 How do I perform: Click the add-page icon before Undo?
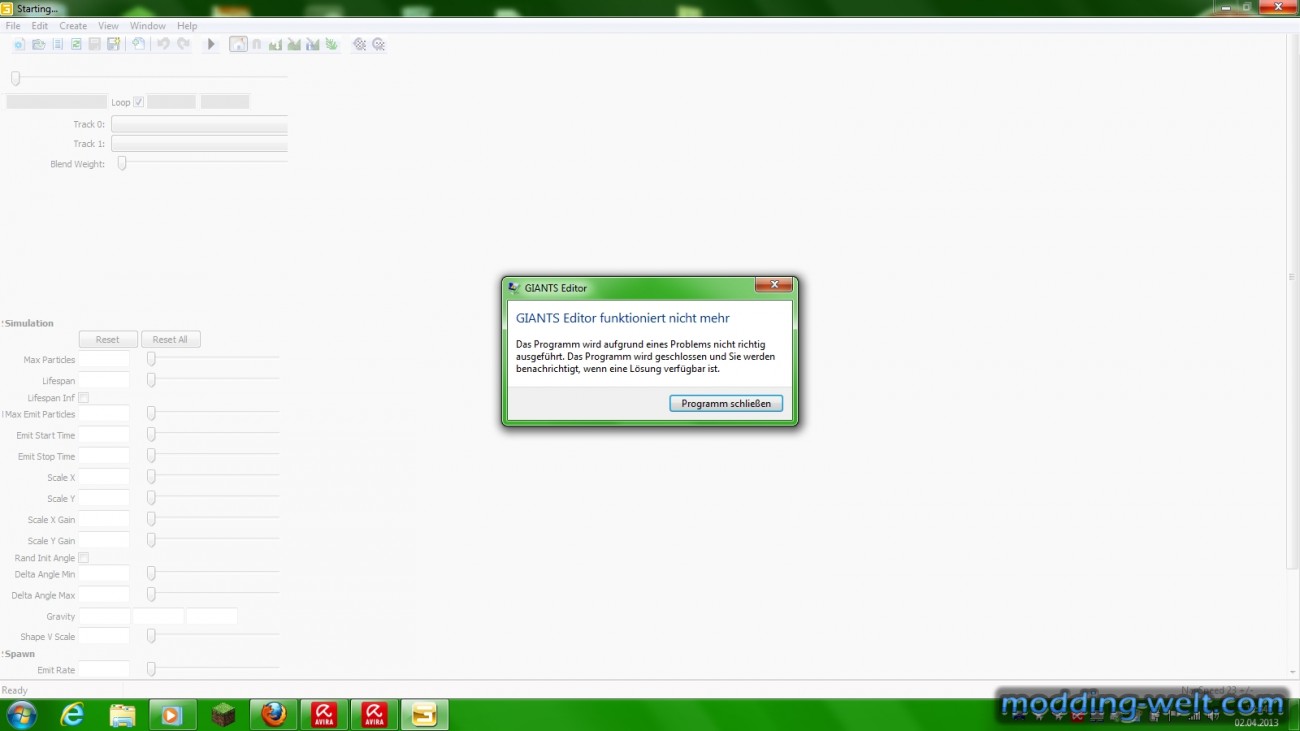[x=138, y=44]
